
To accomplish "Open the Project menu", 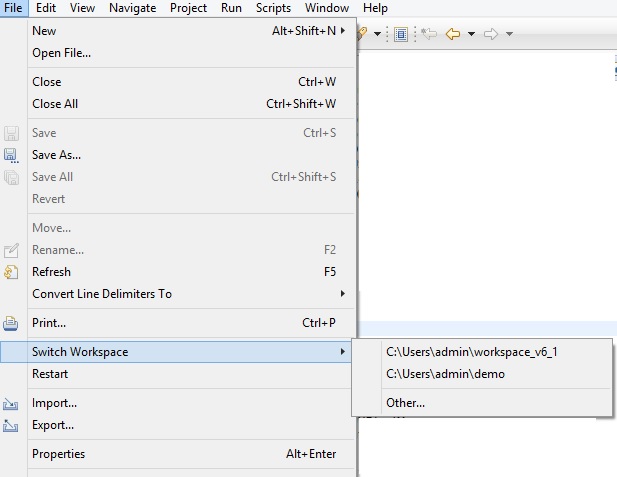I will pos(188,8).
